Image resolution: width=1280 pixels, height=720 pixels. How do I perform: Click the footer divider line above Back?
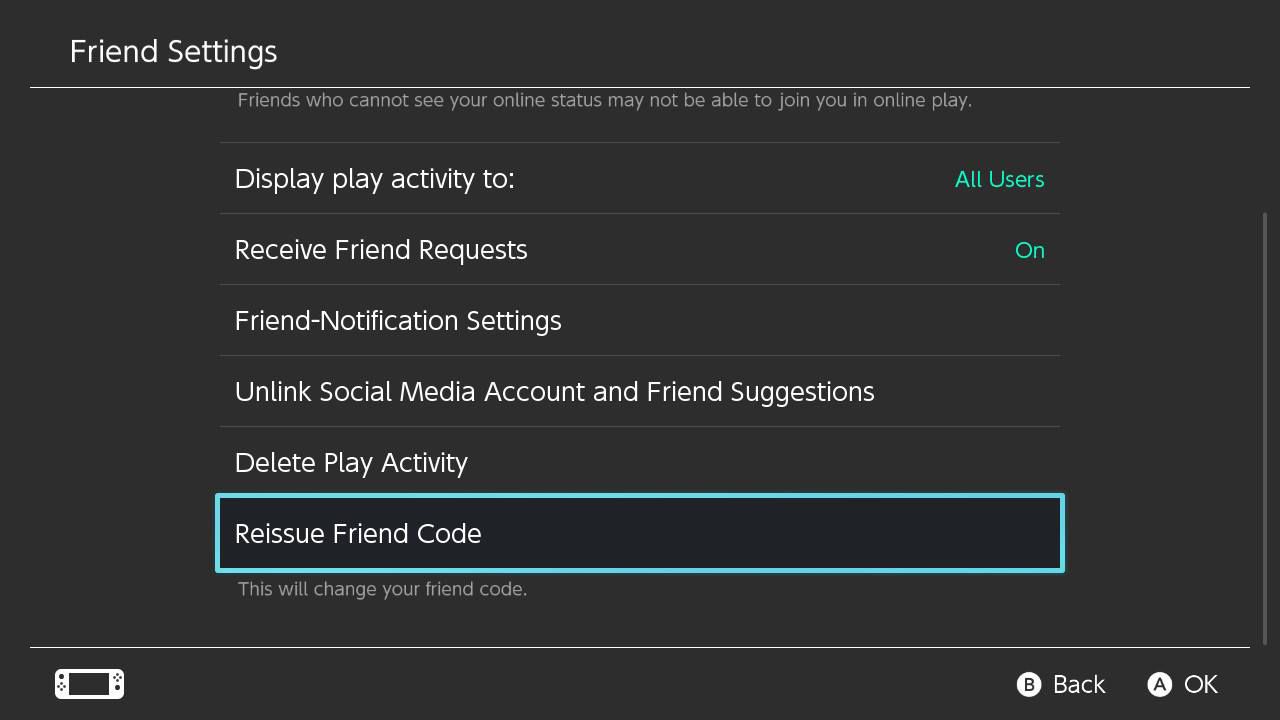coord(640,648)
